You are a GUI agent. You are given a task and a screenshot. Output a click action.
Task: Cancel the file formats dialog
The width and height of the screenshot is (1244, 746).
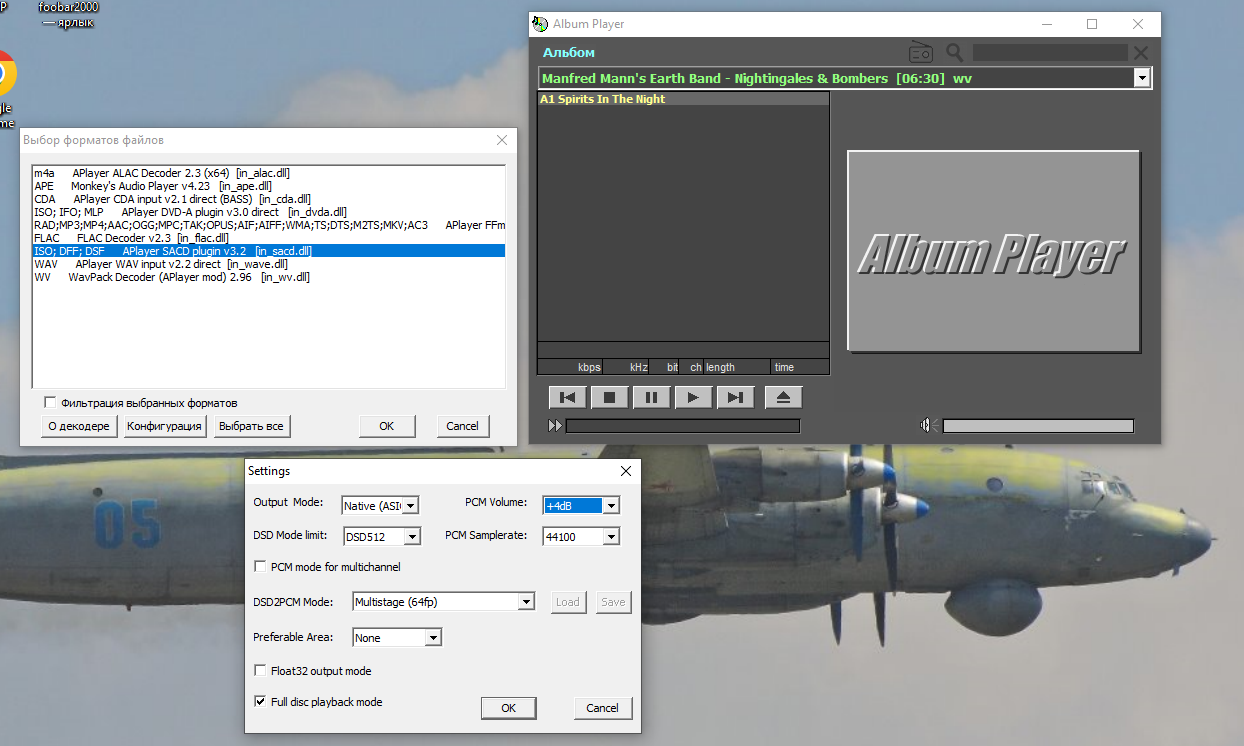click(462, 426)
